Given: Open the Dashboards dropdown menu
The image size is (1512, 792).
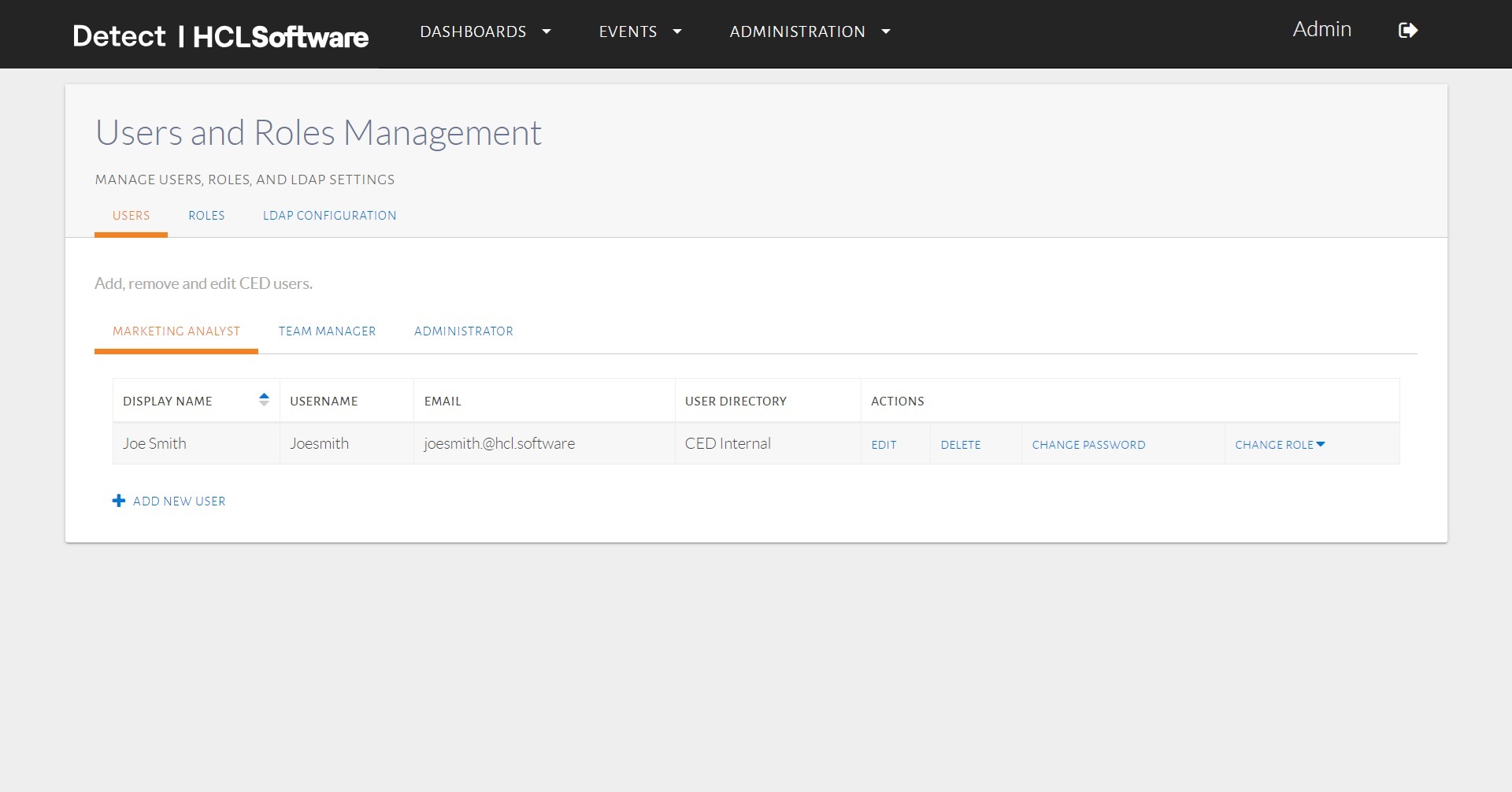Looking at the screenshot, I should tap(484, 32).
